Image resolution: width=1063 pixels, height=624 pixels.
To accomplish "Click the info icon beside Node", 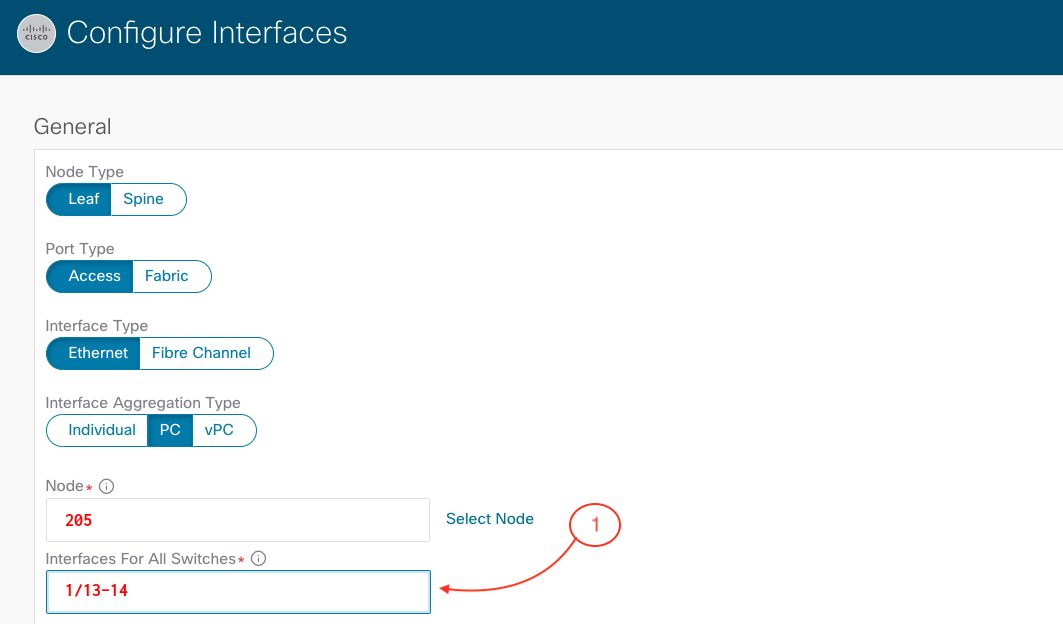I will pos(107,487).
